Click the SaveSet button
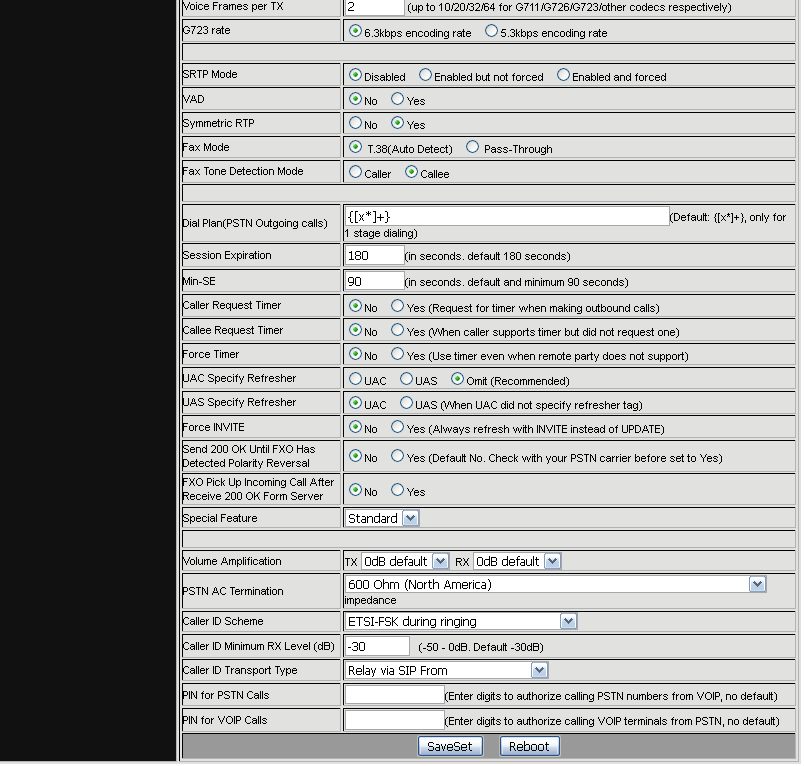The width and height of the screenshot is (804, 766). (450, 746)
